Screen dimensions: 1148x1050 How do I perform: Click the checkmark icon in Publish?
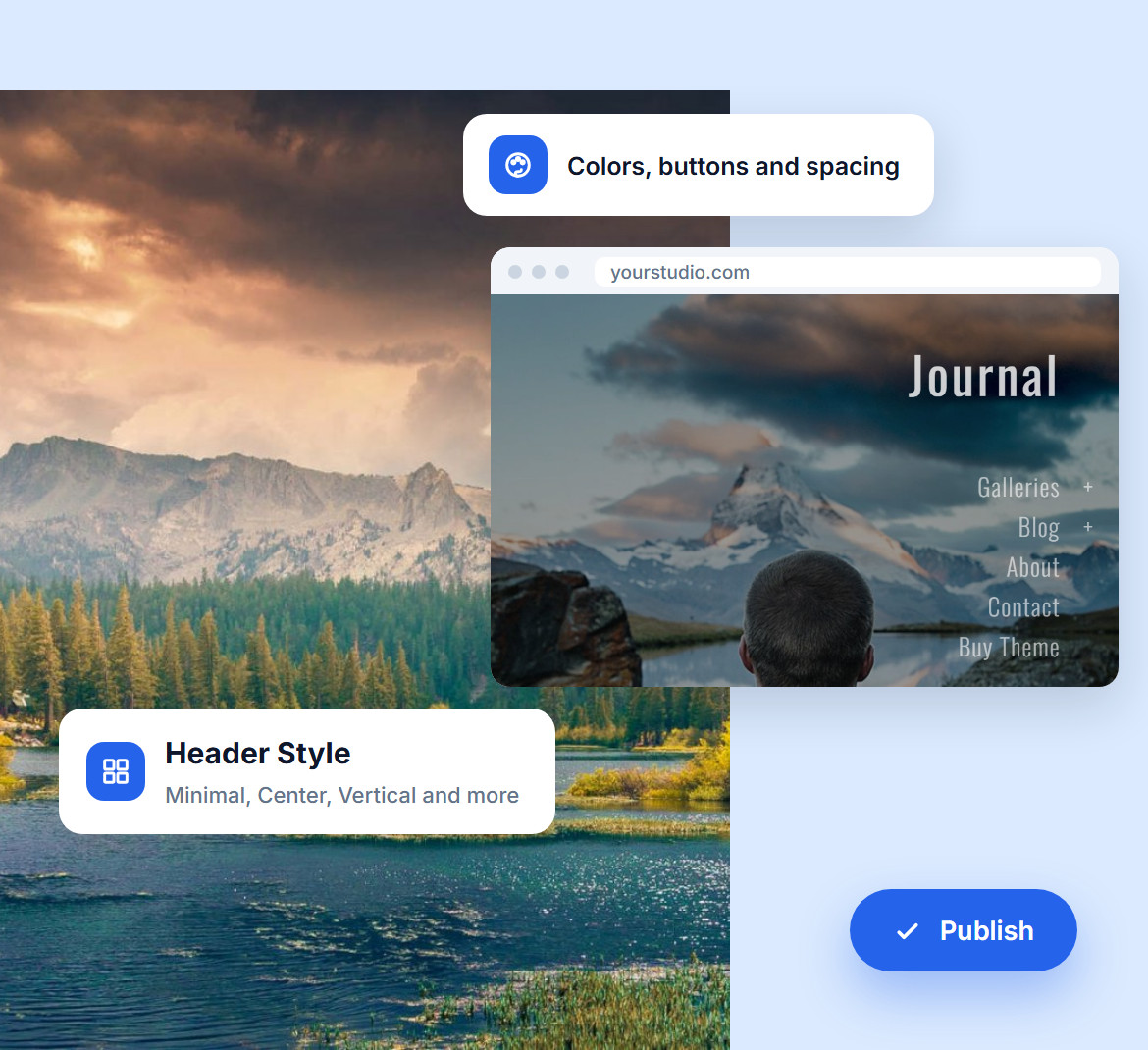click(908, 930)
